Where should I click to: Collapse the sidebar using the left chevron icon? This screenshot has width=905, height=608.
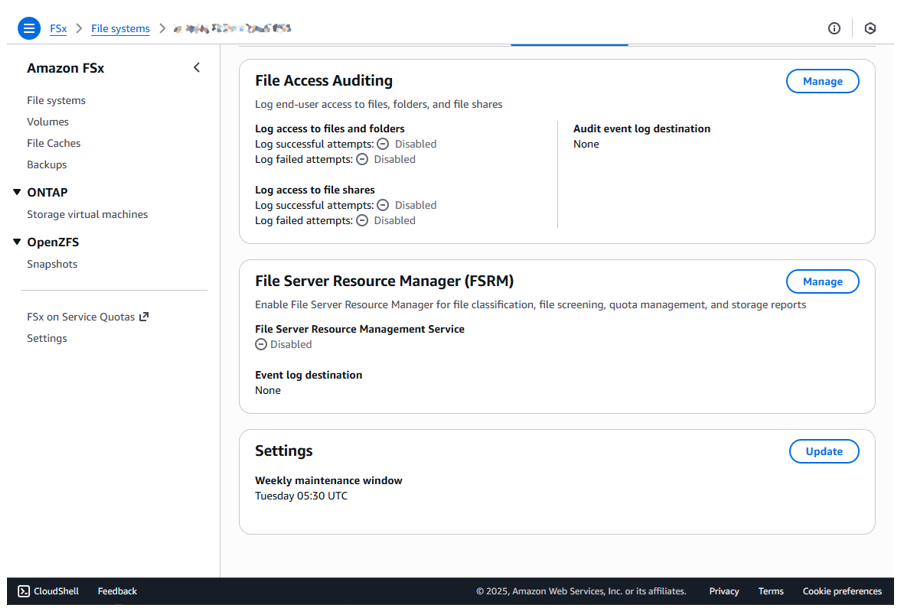(x=196, y=67)
